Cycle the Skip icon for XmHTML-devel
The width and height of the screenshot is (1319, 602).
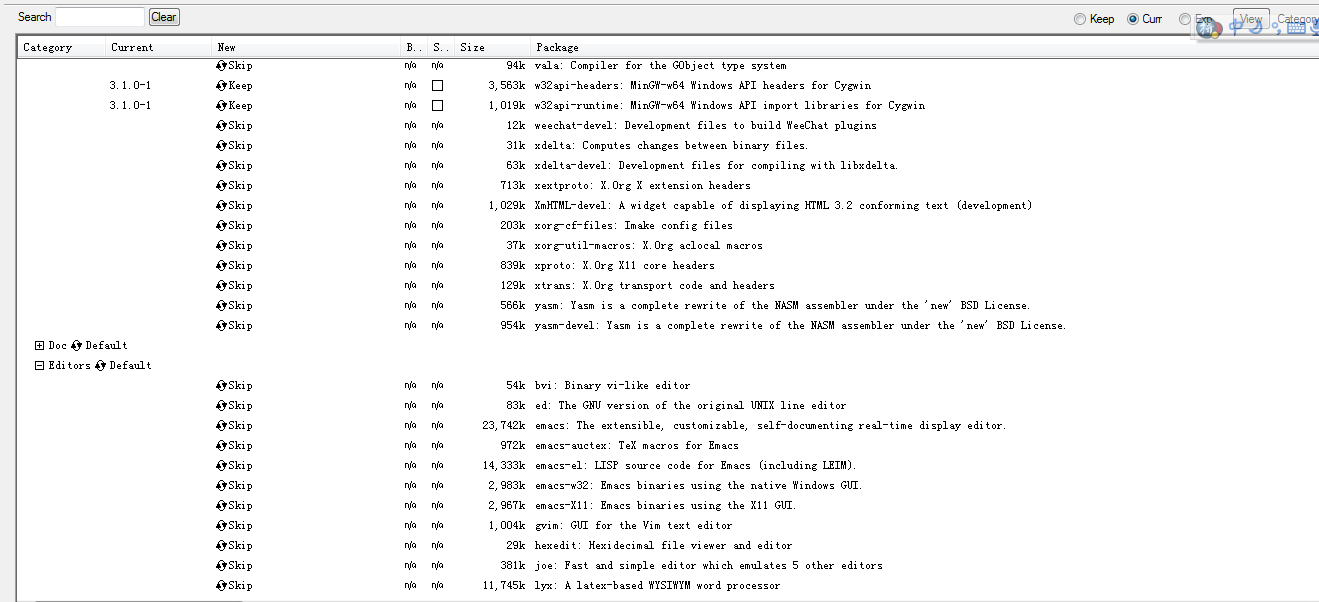[x=221, y=206]
